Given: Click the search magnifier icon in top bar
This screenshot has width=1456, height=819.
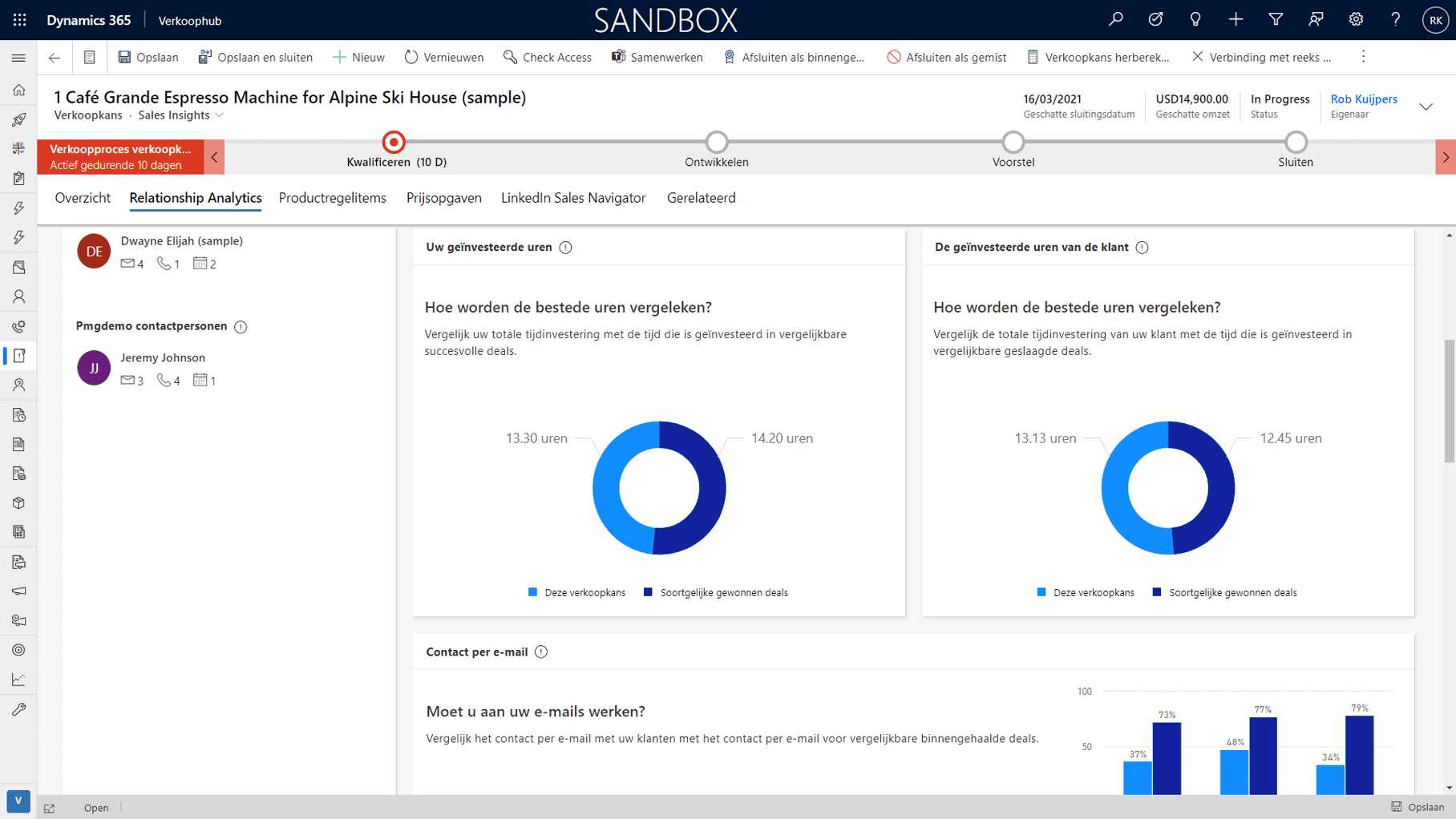Looking at the screenshot, I should tap(1115, 19).
